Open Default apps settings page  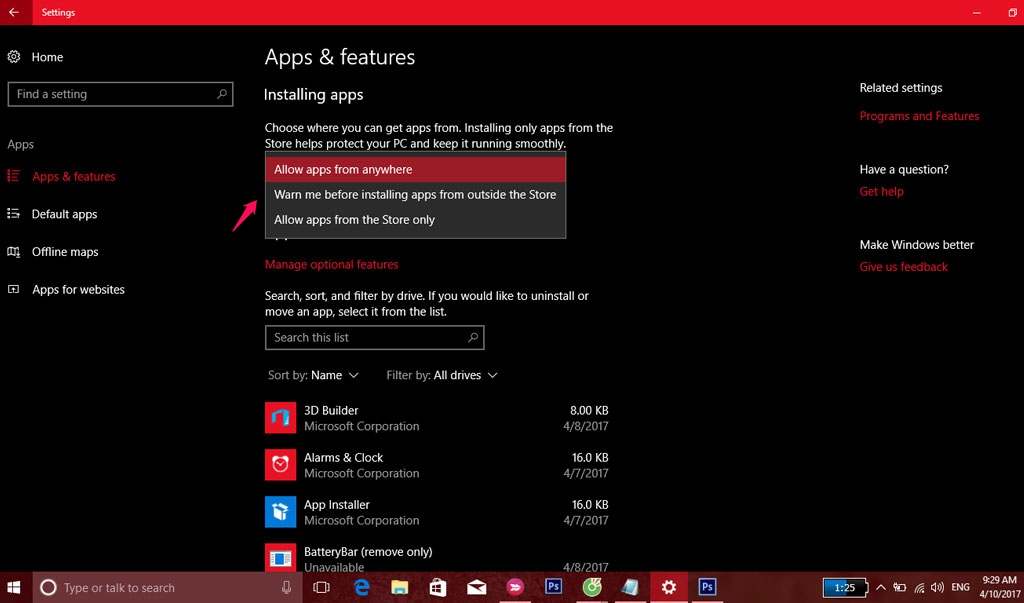coord(64,214)
